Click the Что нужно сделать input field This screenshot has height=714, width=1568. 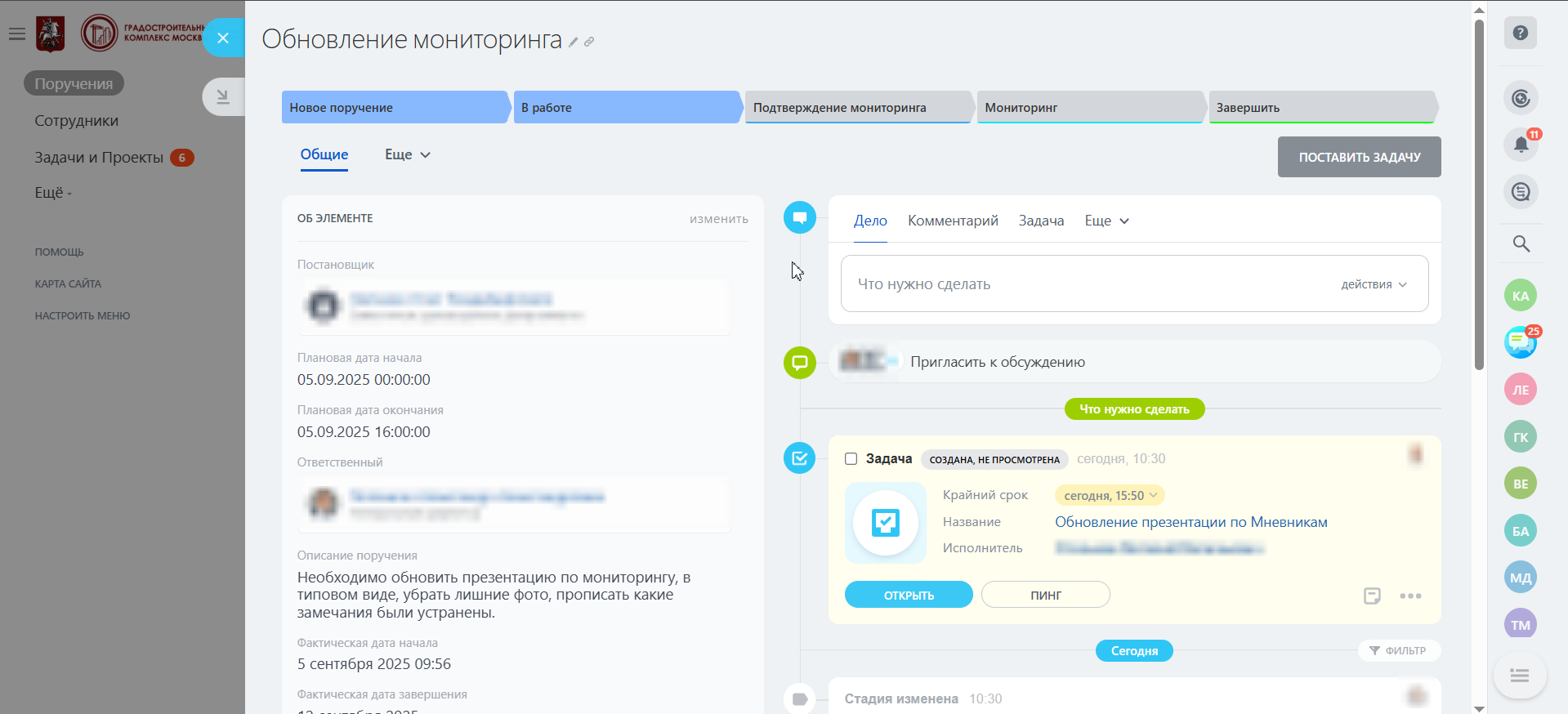click(1134, 283)
